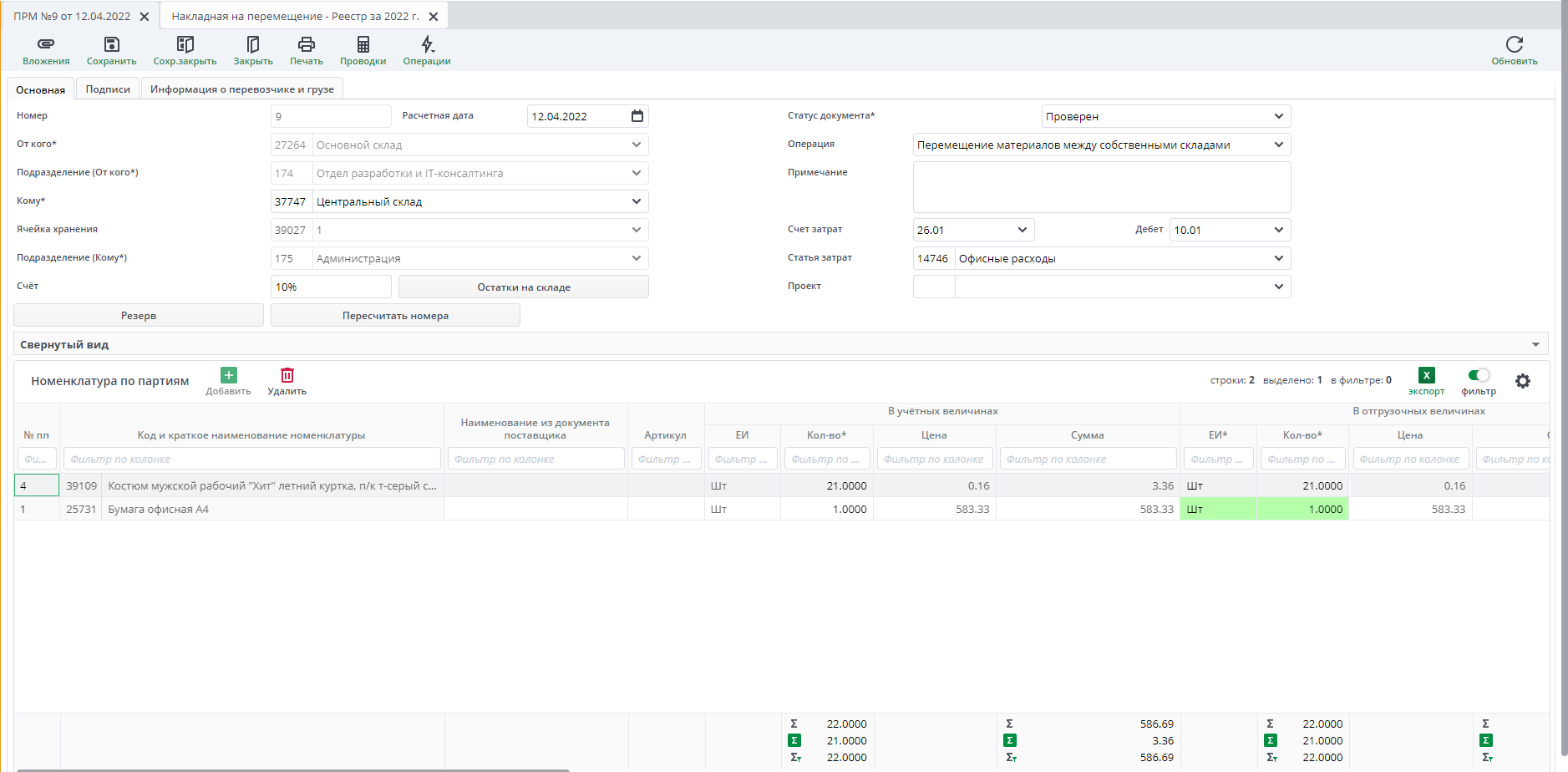The height and width of the screenshot is (772, 1568).
Task: Refresh with the Обновить icon
Action: click(x=1514, y=44)
